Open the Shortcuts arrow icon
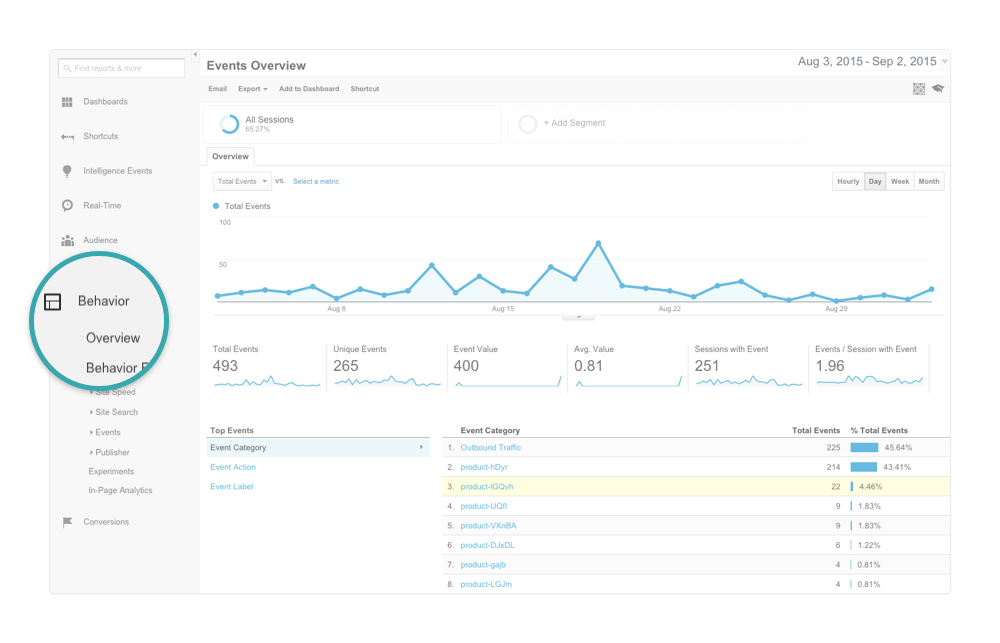1000x643 pixels. tap(67, 137)
